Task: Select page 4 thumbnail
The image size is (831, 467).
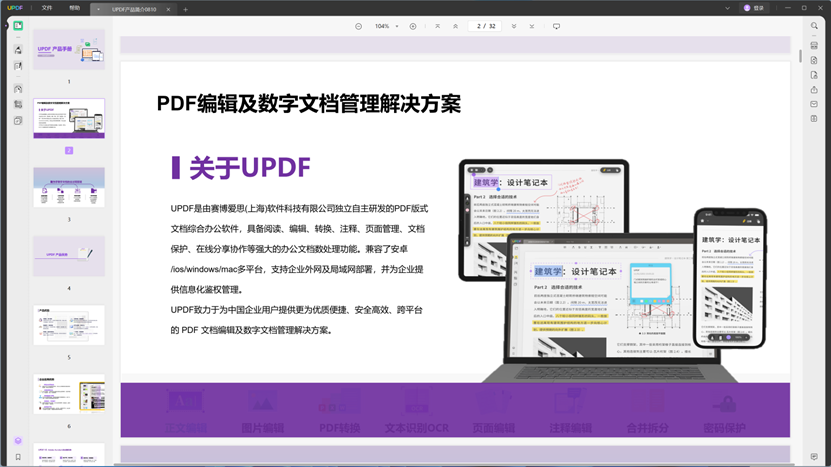Action: coord(69,256)
